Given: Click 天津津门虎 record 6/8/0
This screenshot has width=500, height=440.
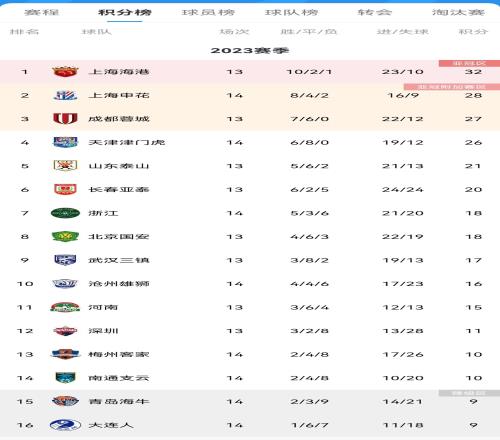Looking at the screenshot, I should point(309,142).
